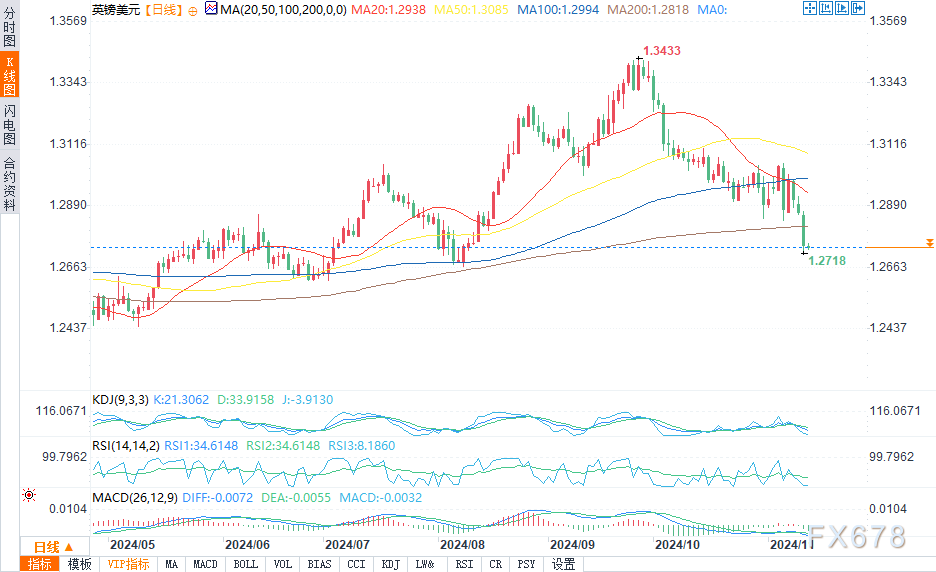Click the K:21.3062 value
936x572 pixels.
click(x=181, y=399)
